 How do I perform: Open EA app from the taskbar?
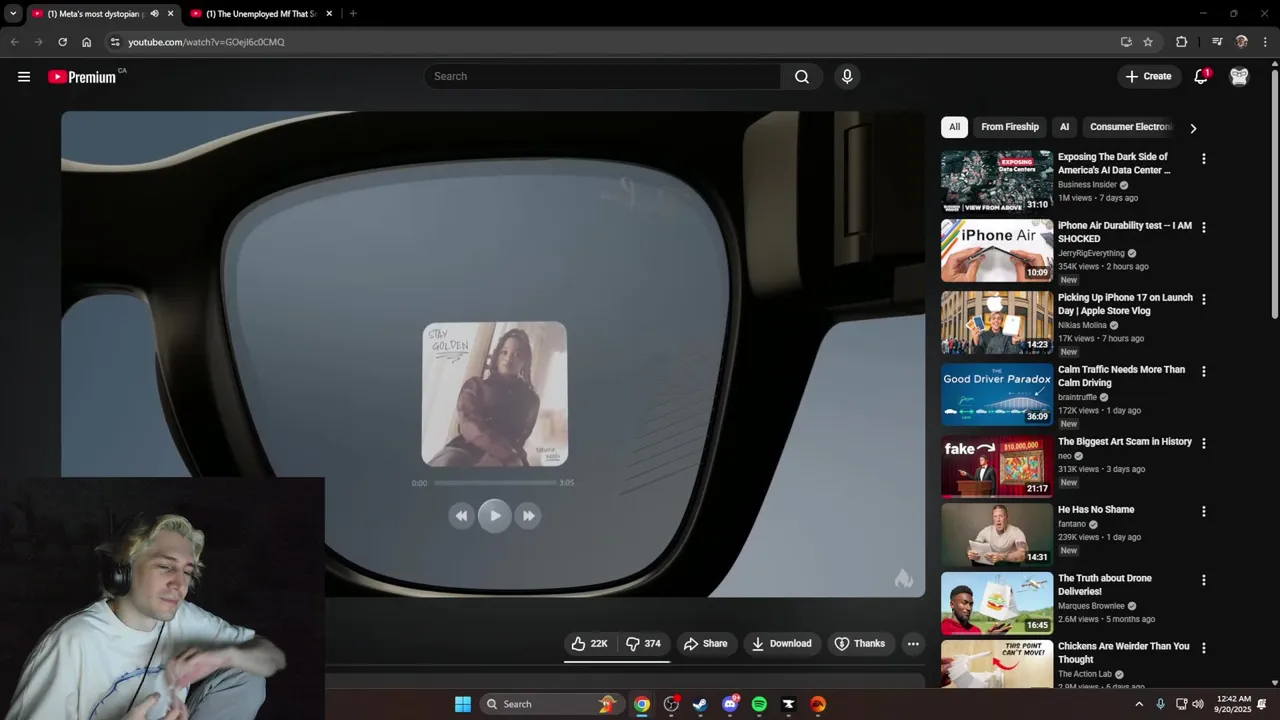818,704
